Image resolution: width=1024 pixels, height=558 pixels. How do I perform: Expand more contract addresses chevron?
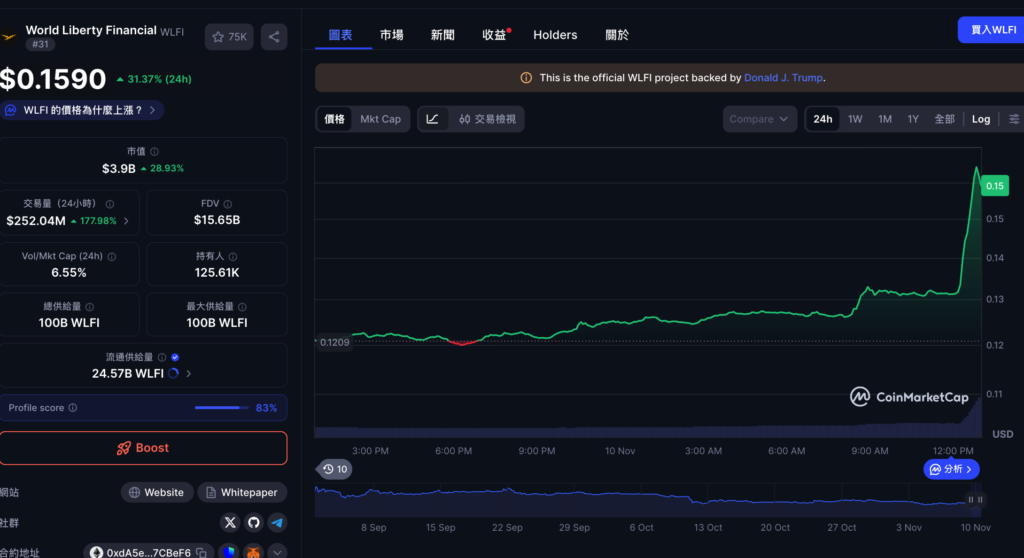pyautogui.click(x=277, y=552)
